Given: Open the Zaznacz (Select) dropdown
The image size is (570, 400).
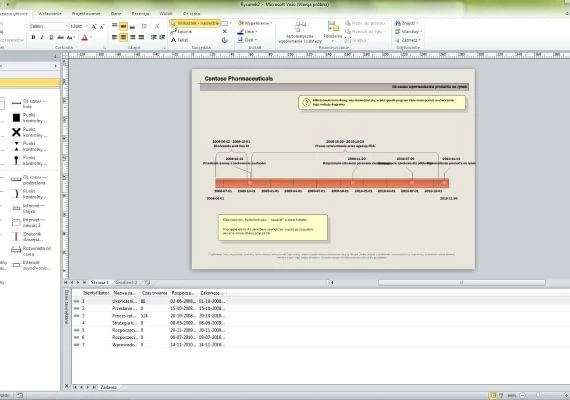Looking at the screenshot, I should tap(408, 40).
